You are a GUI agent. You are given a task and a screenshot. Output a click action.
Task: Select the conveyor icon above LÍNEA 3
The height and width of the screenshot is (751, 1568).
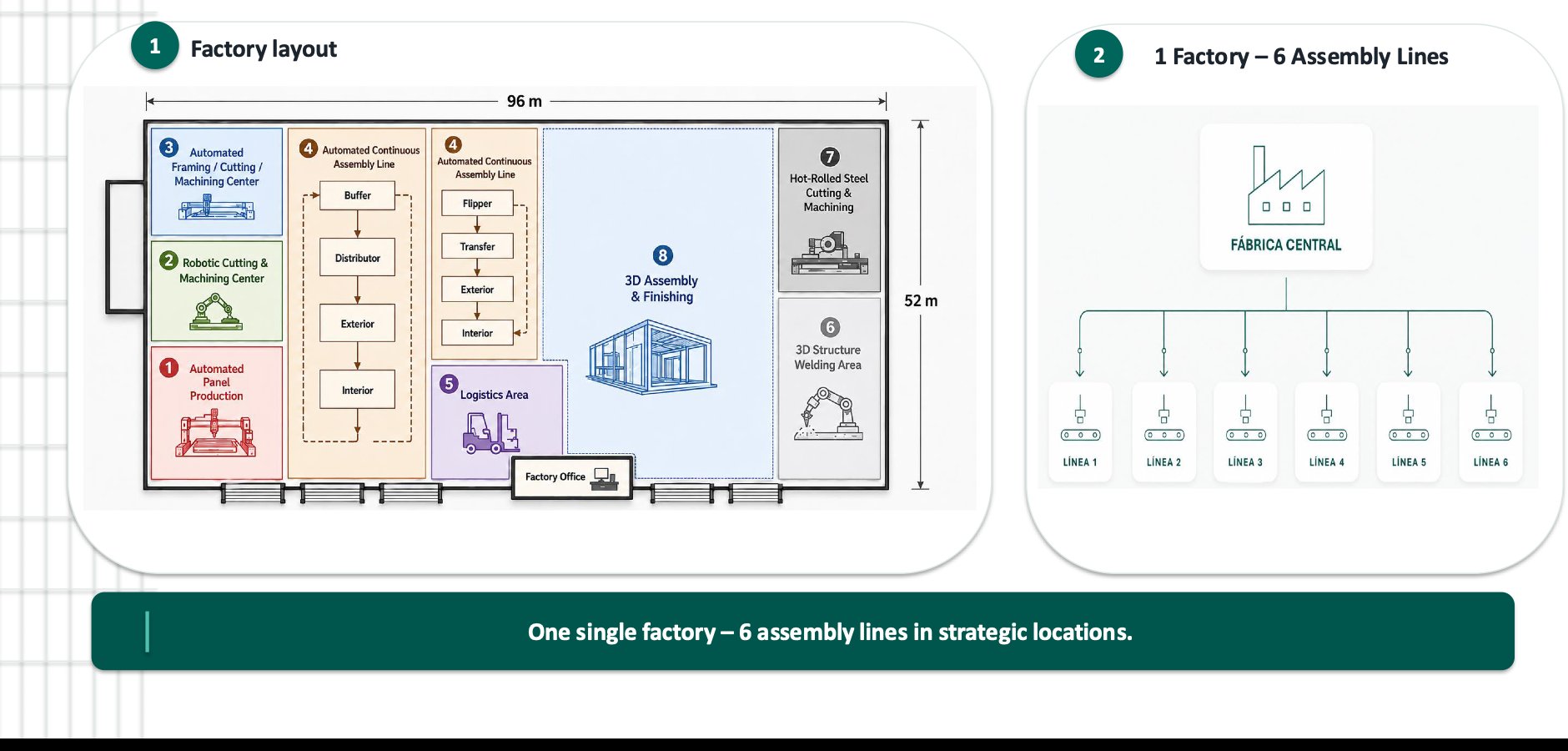pos(1245,418)
